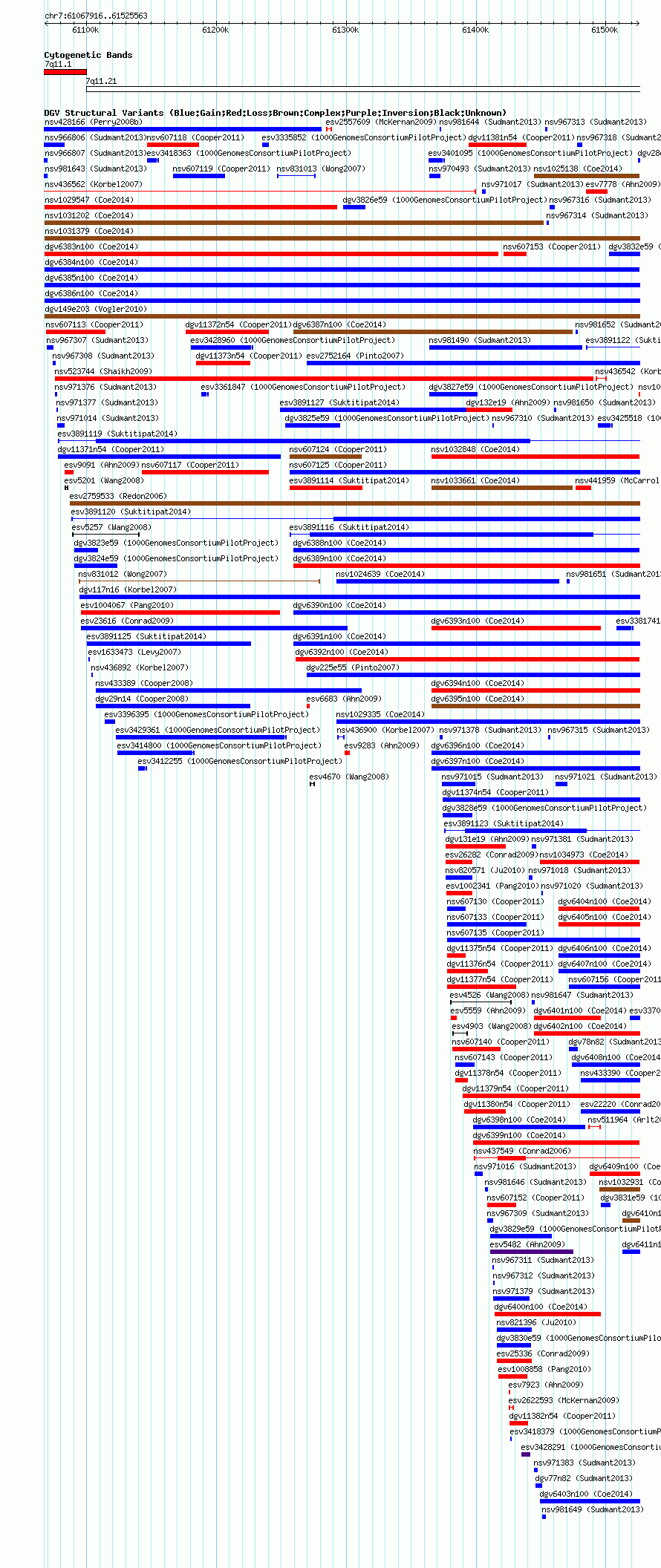Click the nsv607119 (Cooper2011) label
Image resolution: width=661 pixels, height=1568 pixels.
point(221,169)
